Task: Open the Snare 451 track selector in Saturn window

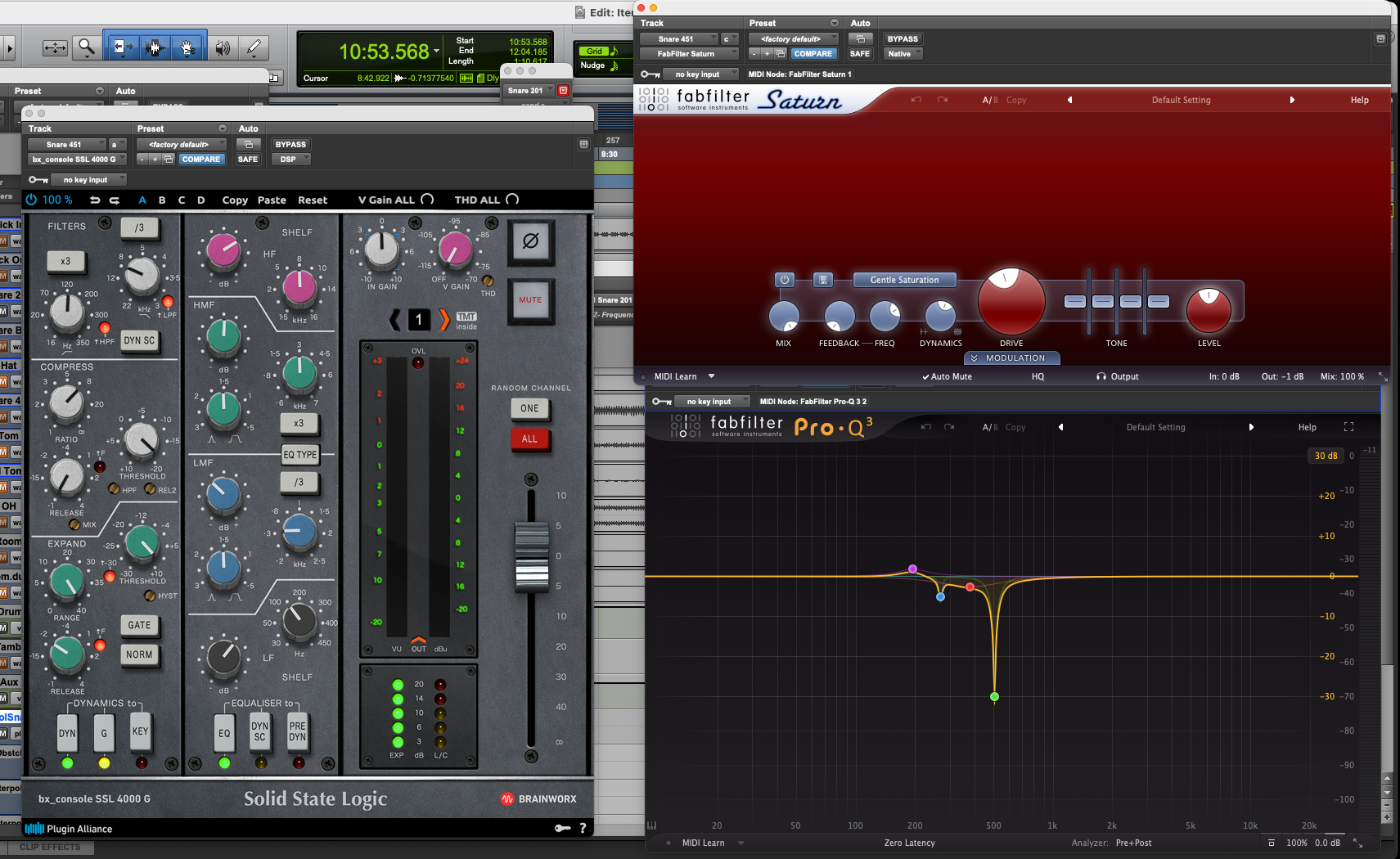Action: (678, 38)
